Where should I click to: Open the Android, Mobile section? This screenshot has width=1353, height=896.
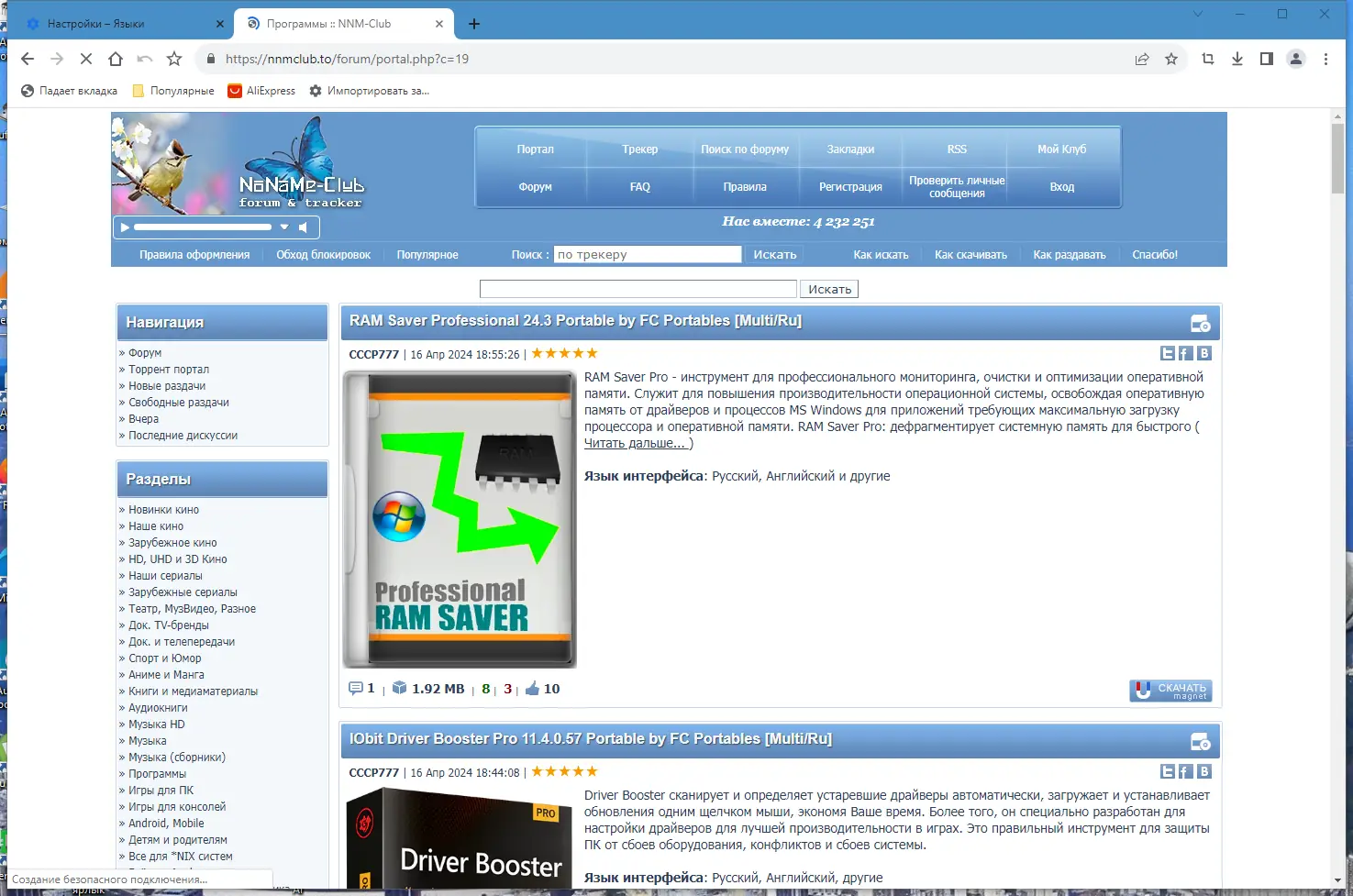[166, 824]
